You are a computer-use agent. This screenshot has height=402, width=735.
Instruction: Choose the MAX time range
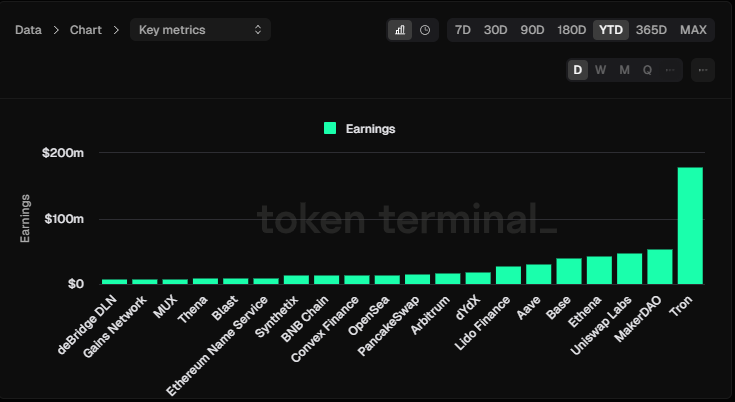(x=693, y=30)
